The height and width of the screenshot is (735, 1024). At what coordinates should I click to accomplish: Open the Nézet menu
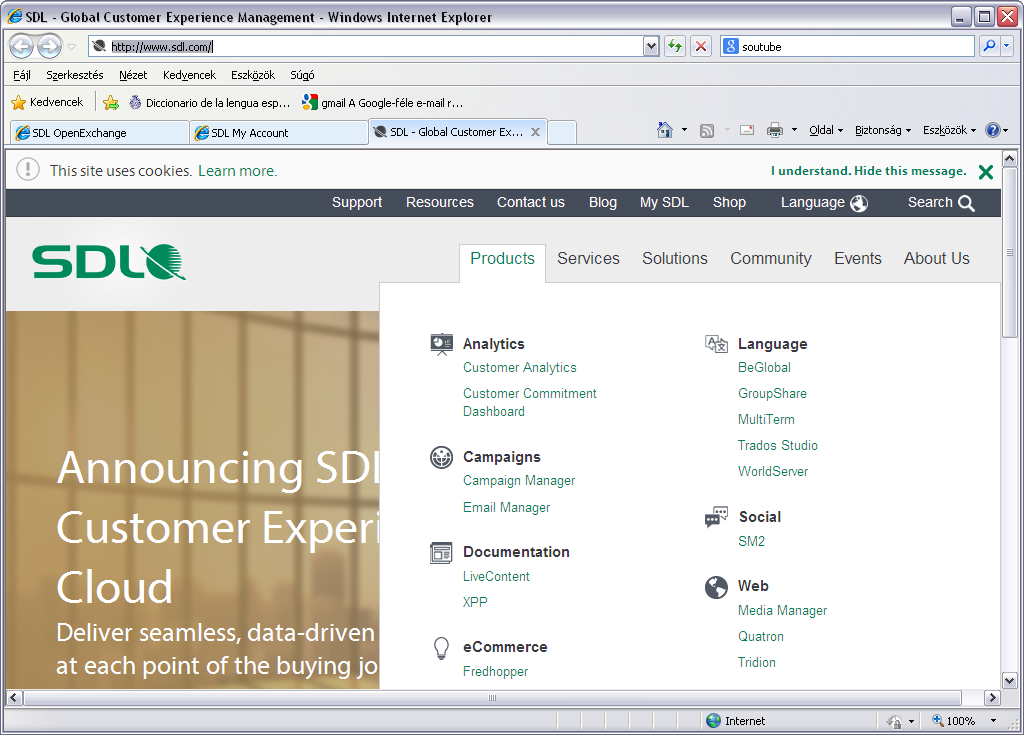tap(133, 75)
